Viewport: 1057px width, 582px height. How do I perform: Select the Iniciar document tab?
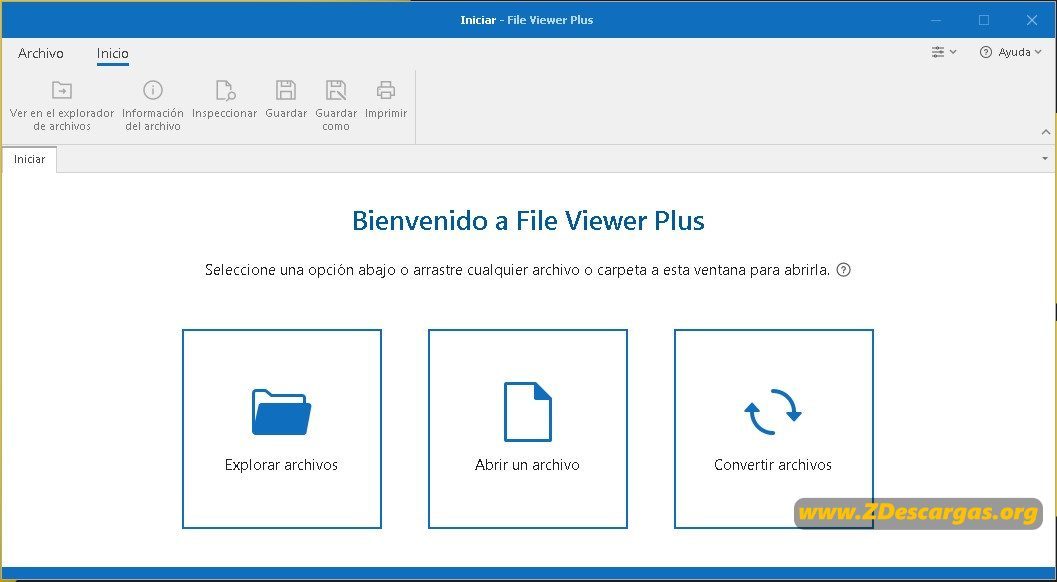coord(30,159)
